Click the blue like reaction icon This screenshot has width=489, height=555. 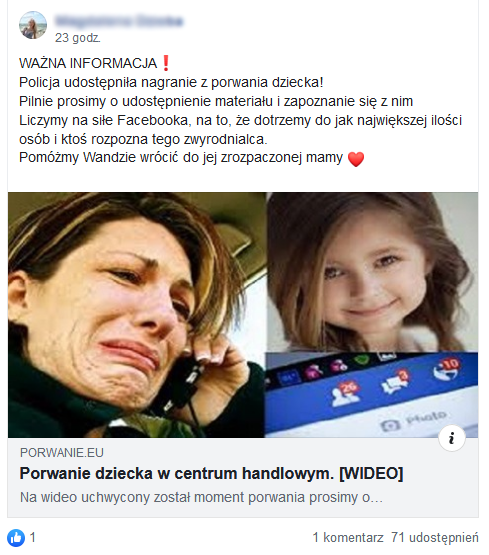(x=16, y=538)
